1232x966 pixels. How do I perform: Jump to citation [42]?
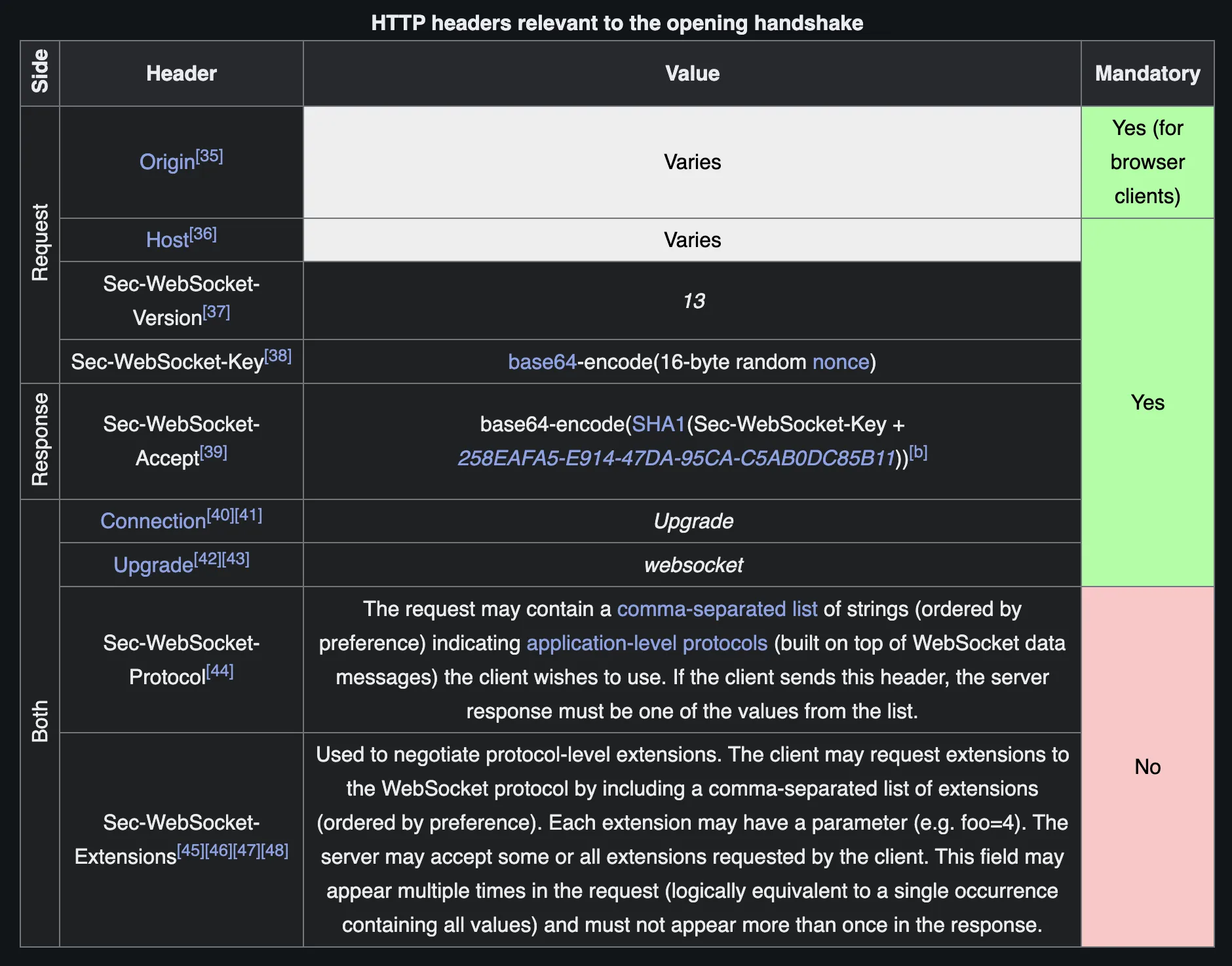click(208, 559)
